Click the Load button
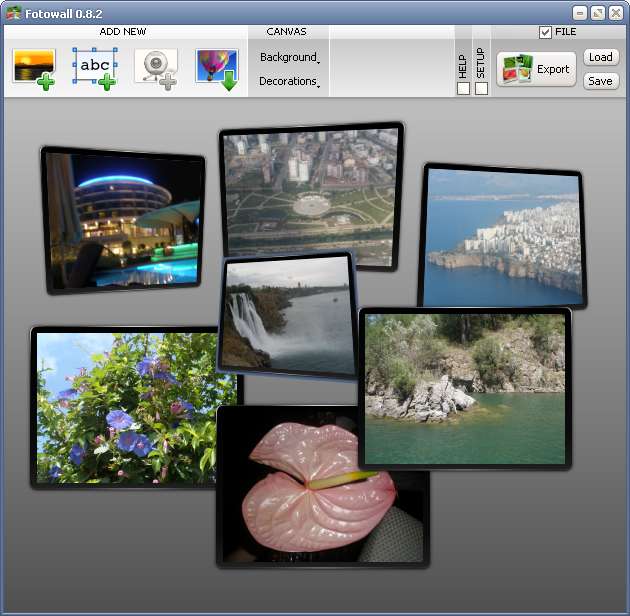This screenshot has height=616, width=630. pyautogui.click(x=601, y=57)
